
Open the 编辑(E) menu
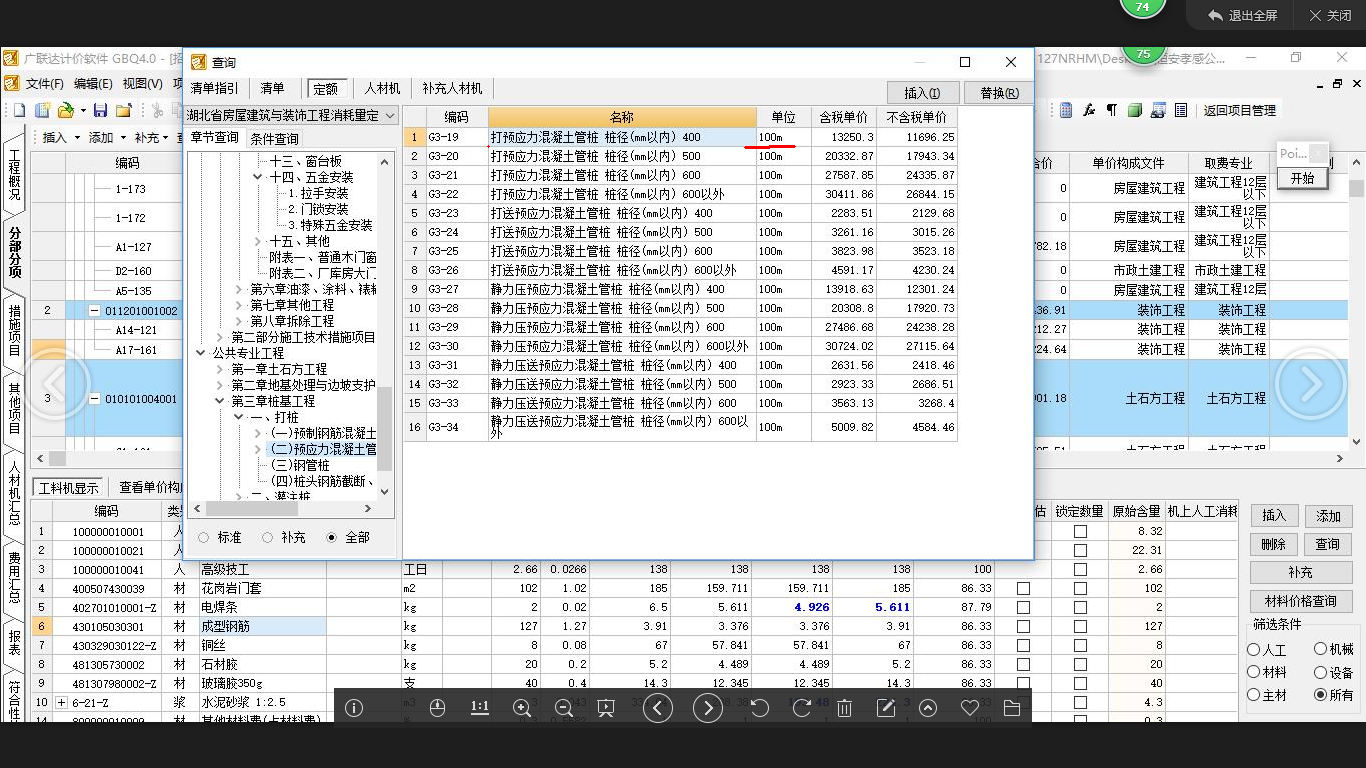(x=93, y=84)
